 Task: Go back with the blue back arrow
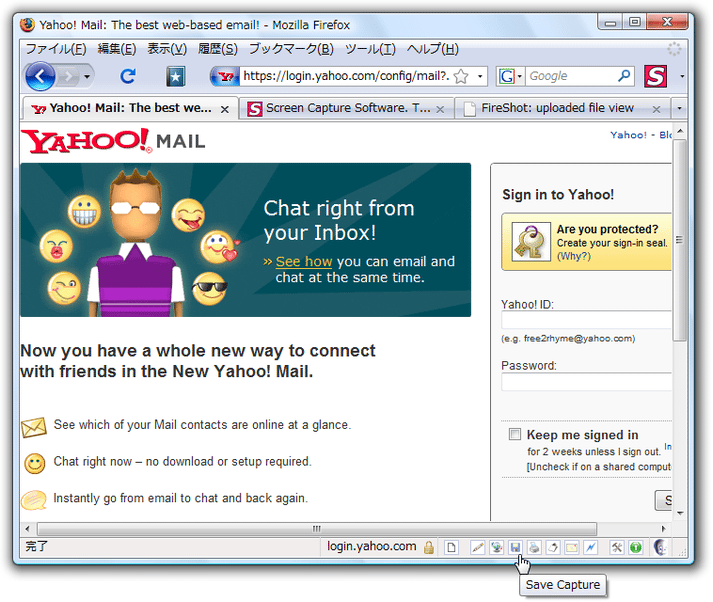point(40,76)
